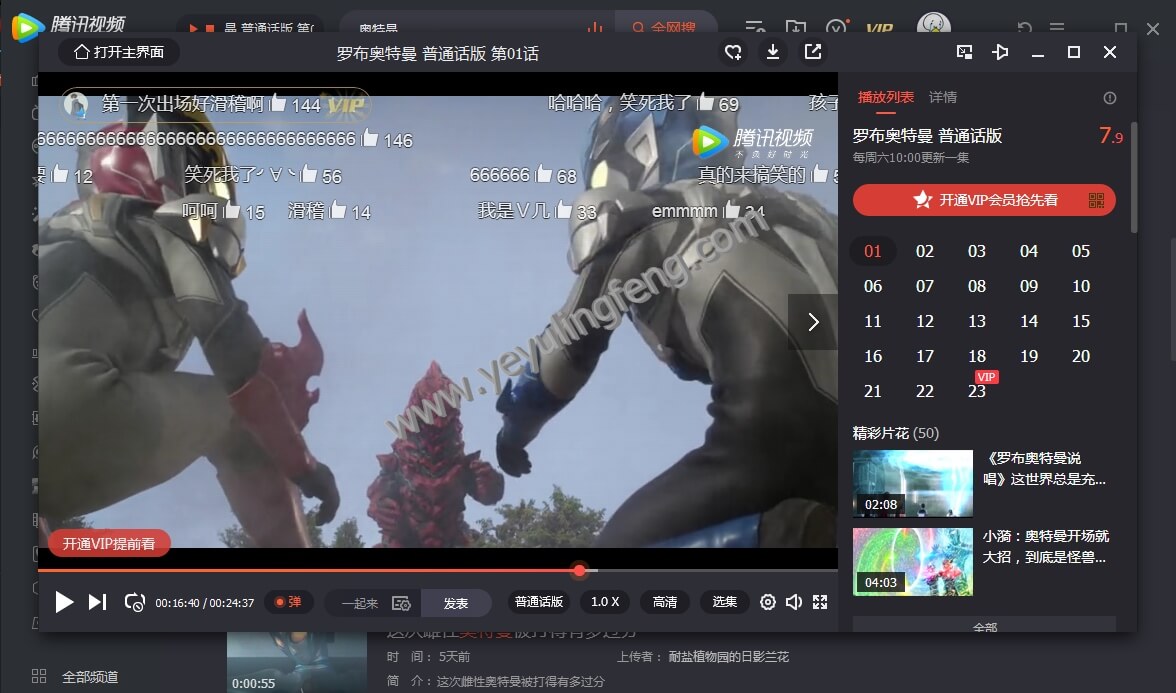Screen dimensions: 1176x693
Task: Click 全部 to show all clips
Action: pyautogui.click(x=984, y=625)
